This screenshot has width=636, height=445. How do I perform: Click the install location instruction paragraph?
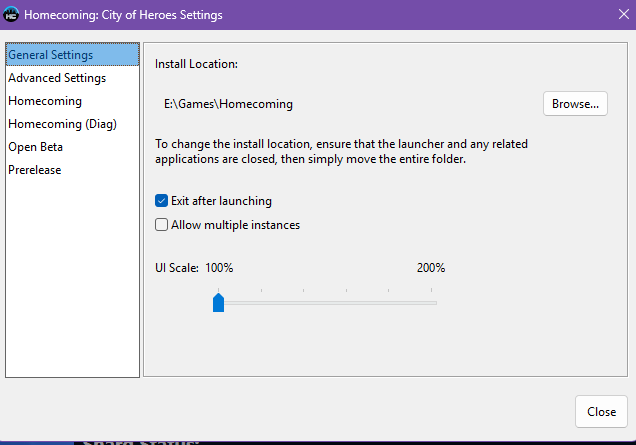coord(341,152)
